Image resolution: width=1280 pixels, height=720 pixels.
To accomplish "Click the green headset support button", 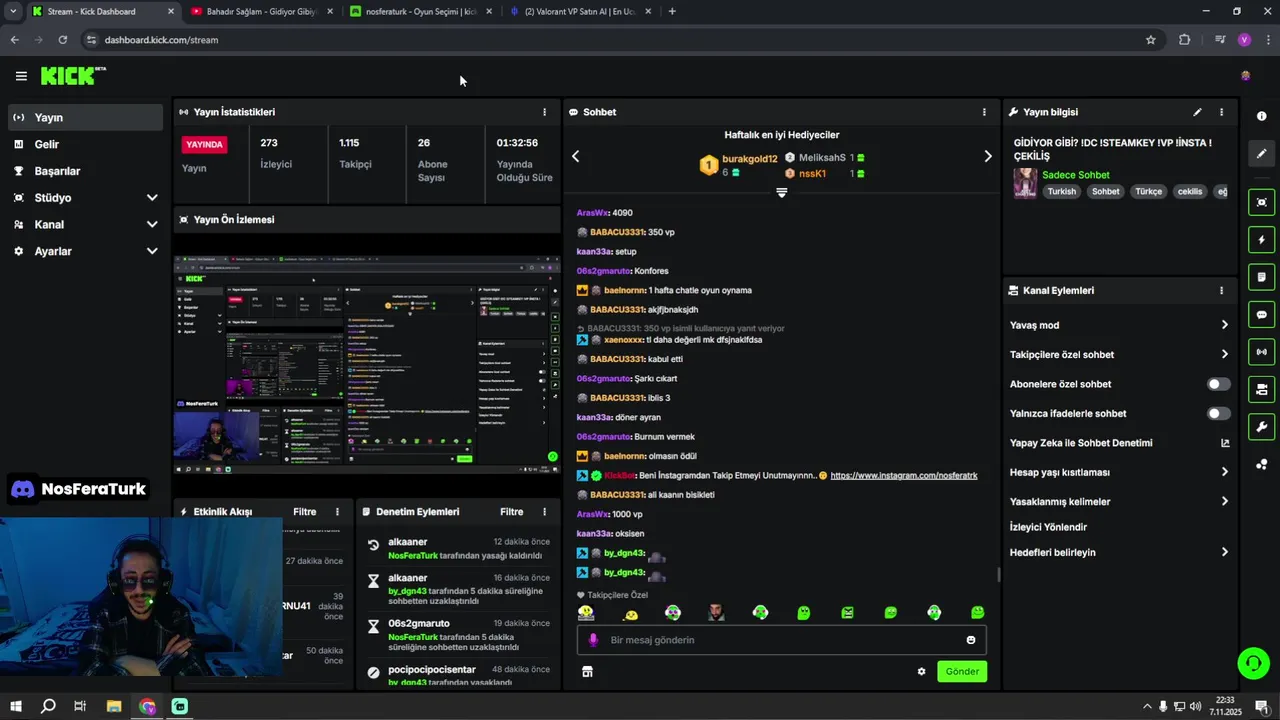I will 1253,663.
